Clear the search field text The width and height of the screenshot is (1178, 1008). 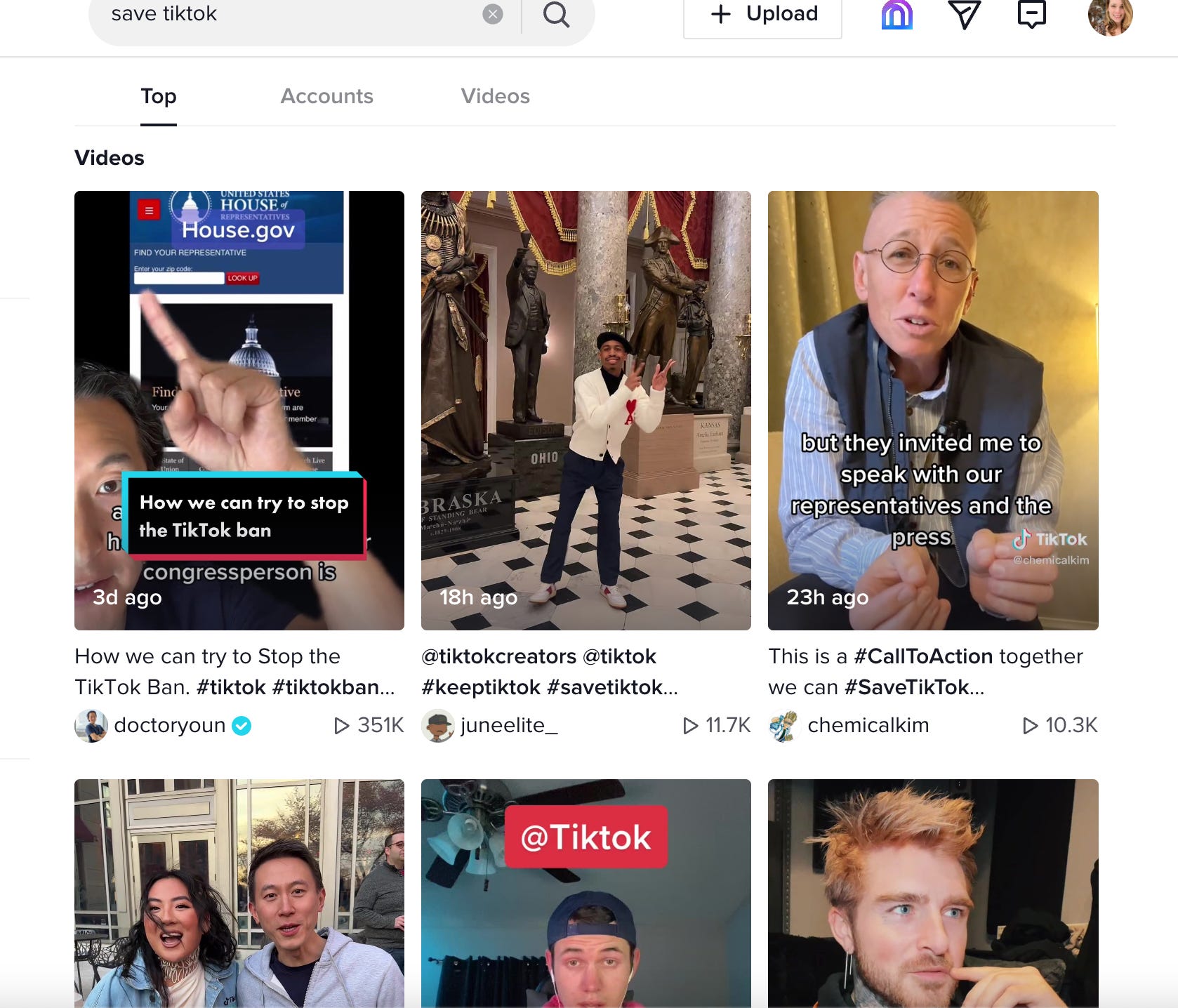click(x=493, y=14)
